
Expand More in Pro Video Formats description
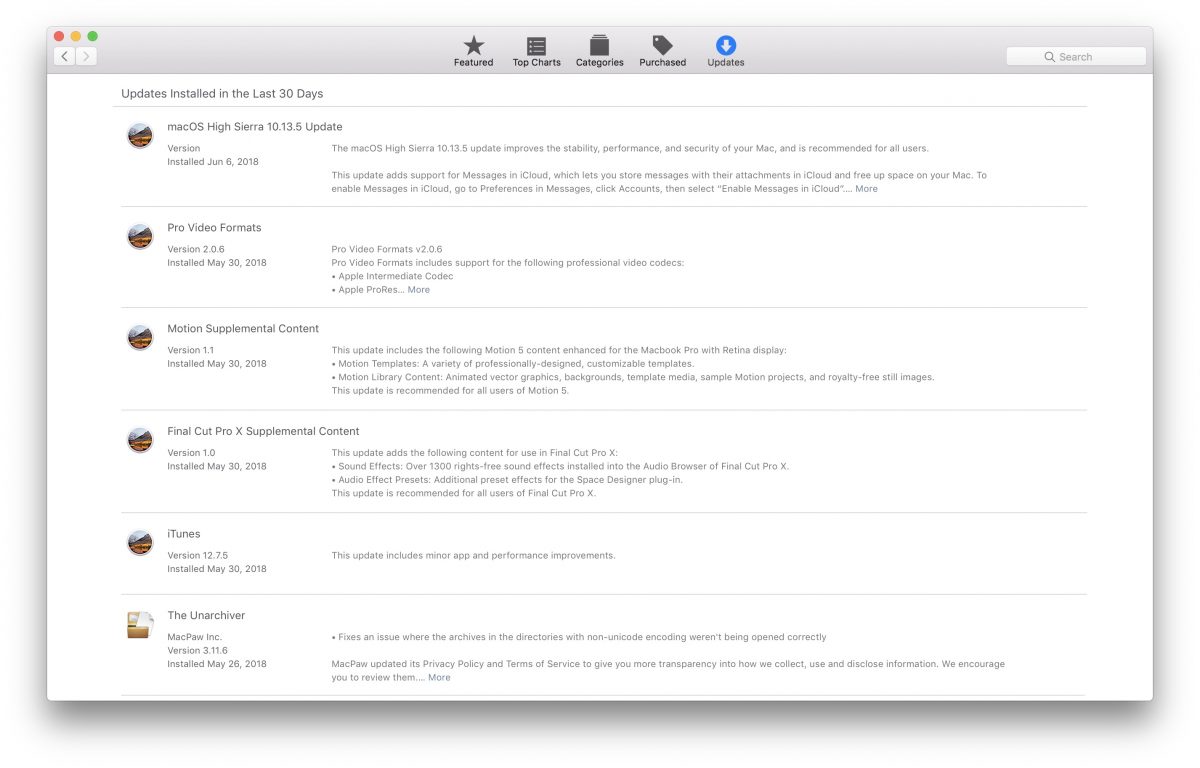(x=418, y=290)
